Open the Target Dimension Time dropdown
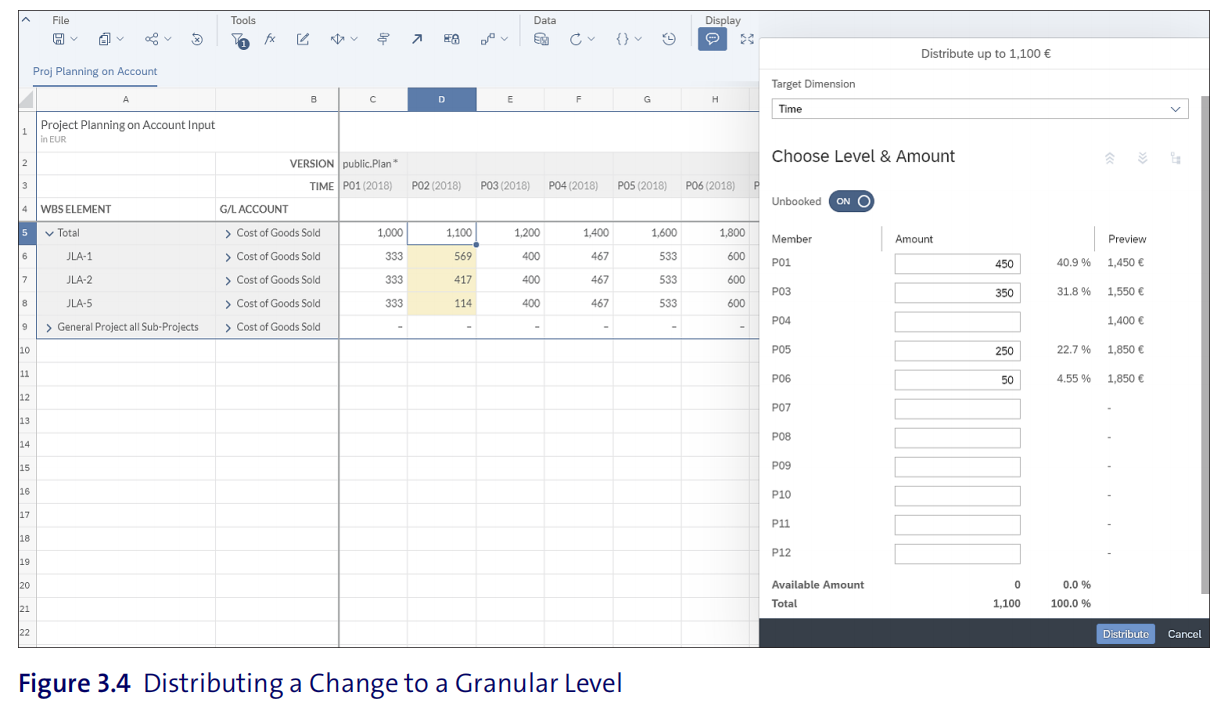This screenshot has height=709, width=1225. pos(980,109)
